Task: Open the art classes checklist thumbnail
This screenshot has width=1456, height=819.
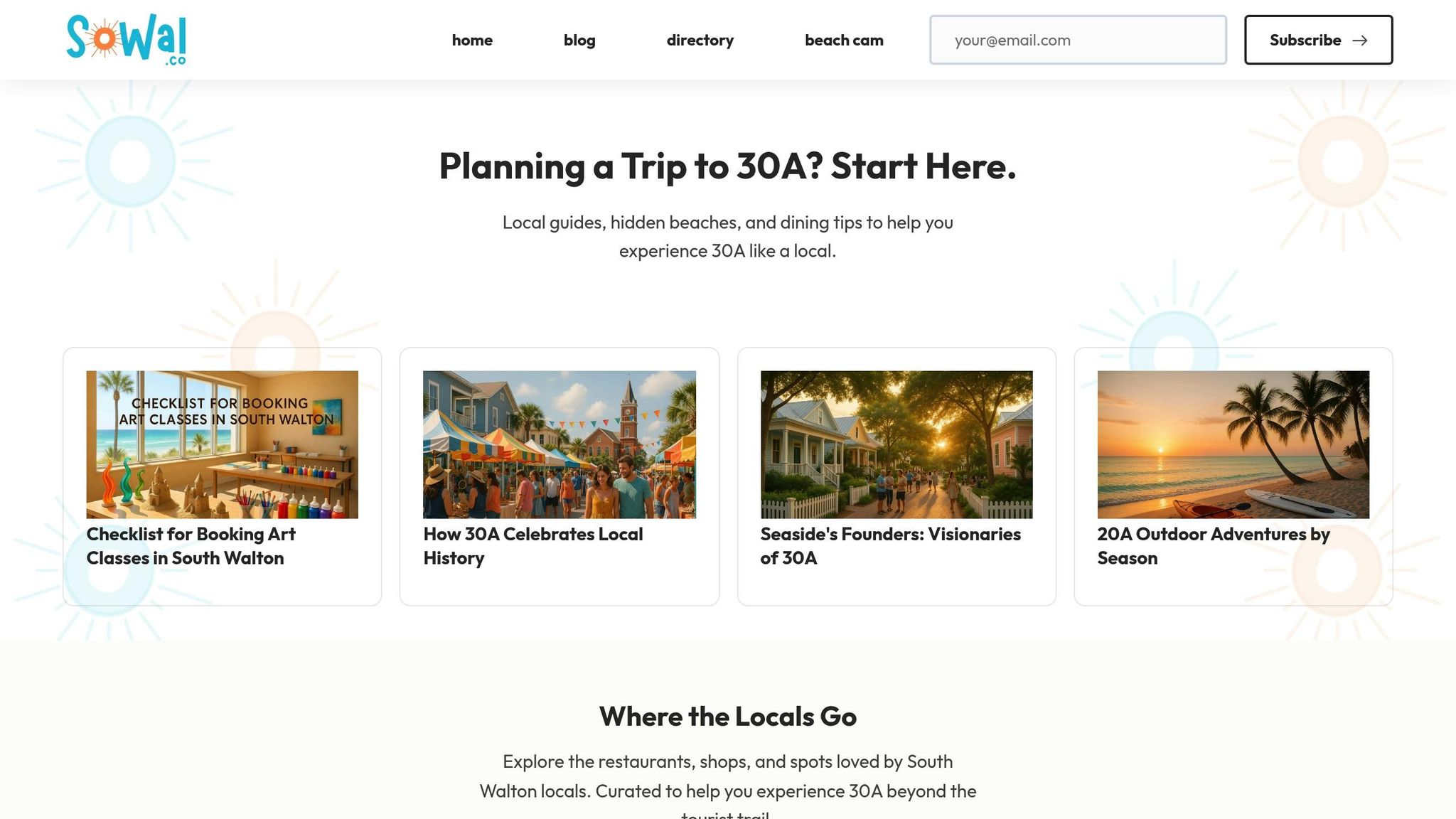Action: (222, 444)
